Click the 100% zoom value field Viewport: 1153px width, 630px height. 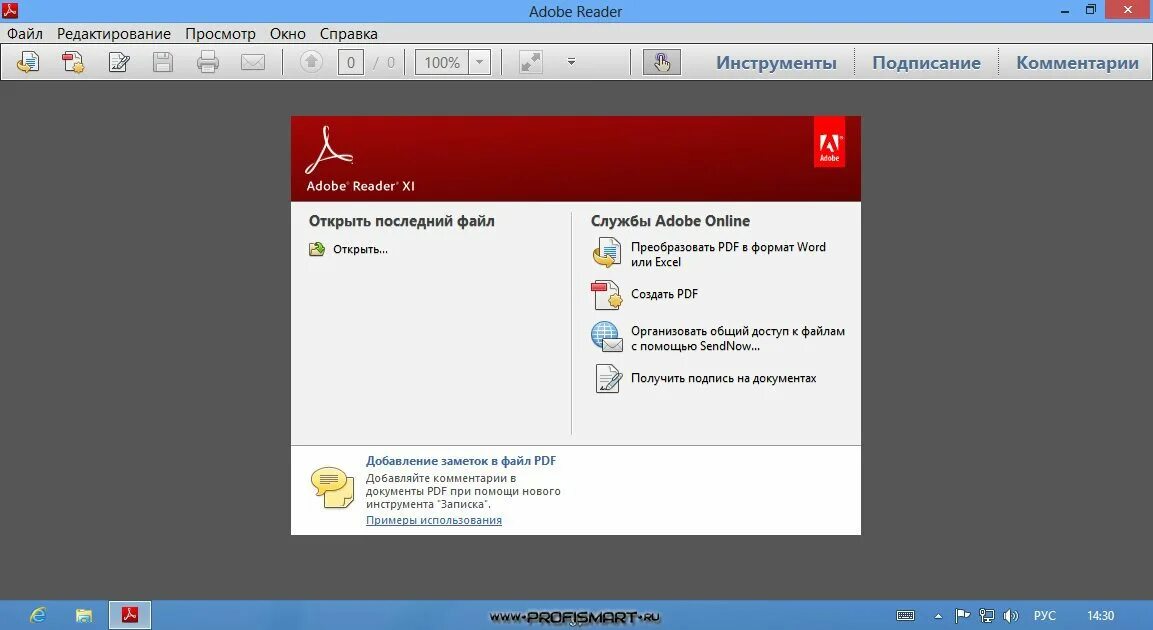click(442, 62)
